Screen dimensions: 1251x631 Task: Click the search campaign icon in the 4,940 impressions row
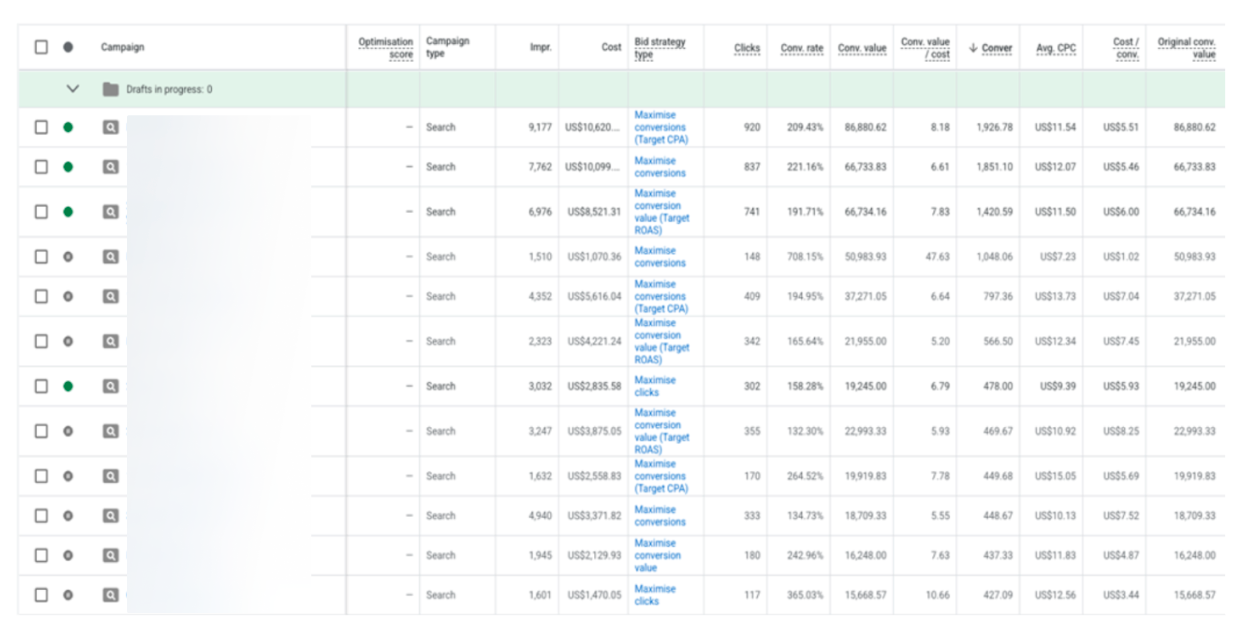click(x=110, y=516)
